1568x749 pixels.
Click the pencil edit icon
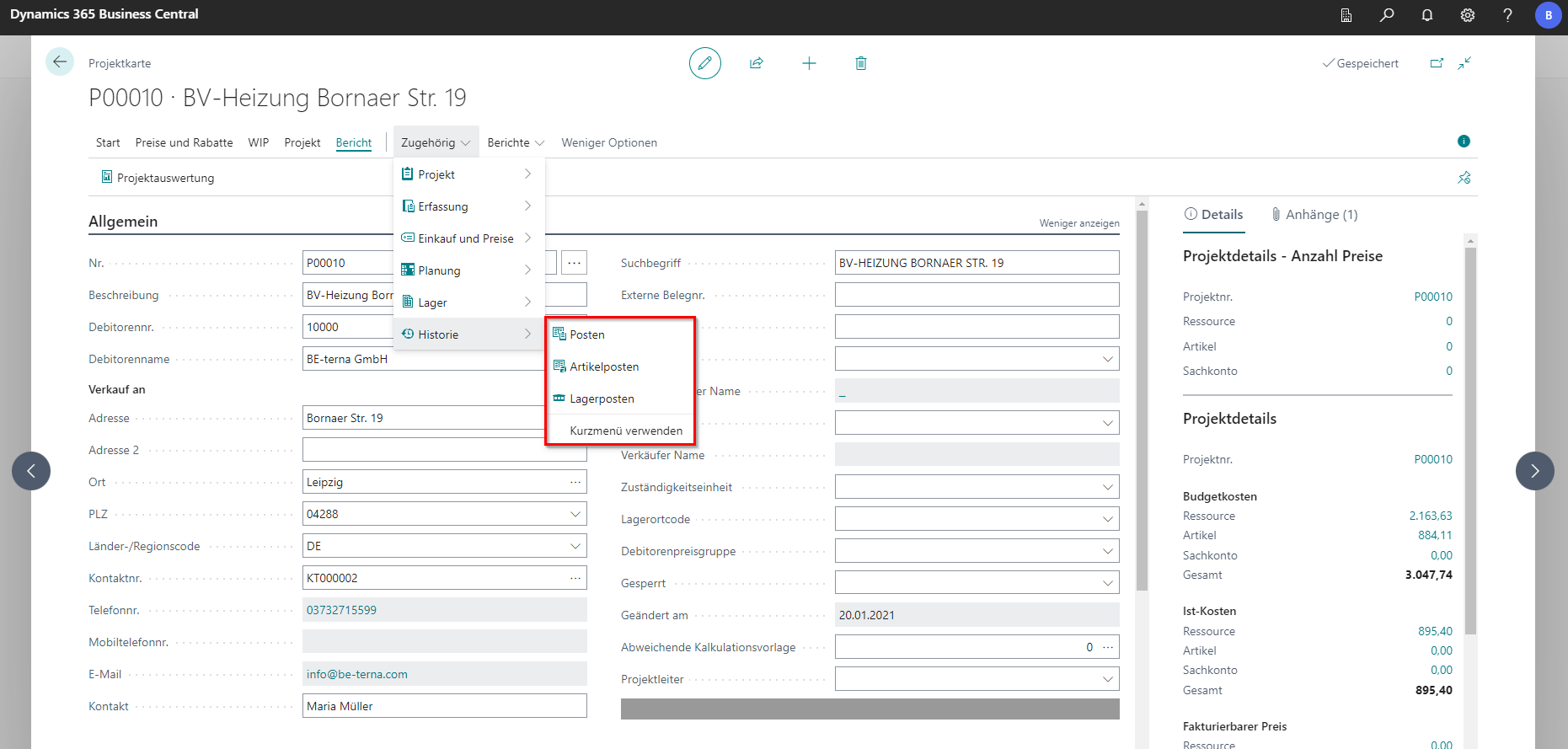704,63
